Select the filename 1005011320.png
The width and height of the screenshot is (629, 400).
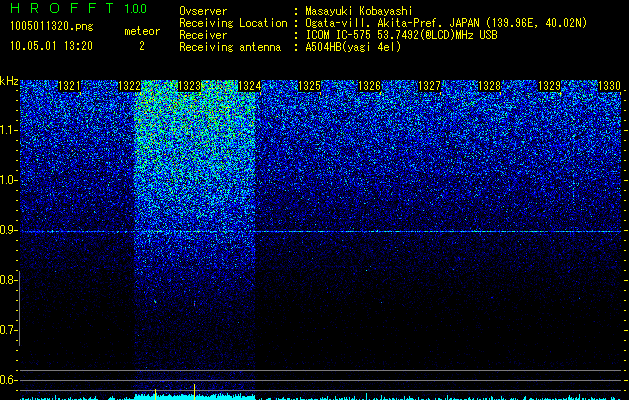point(52,26)
